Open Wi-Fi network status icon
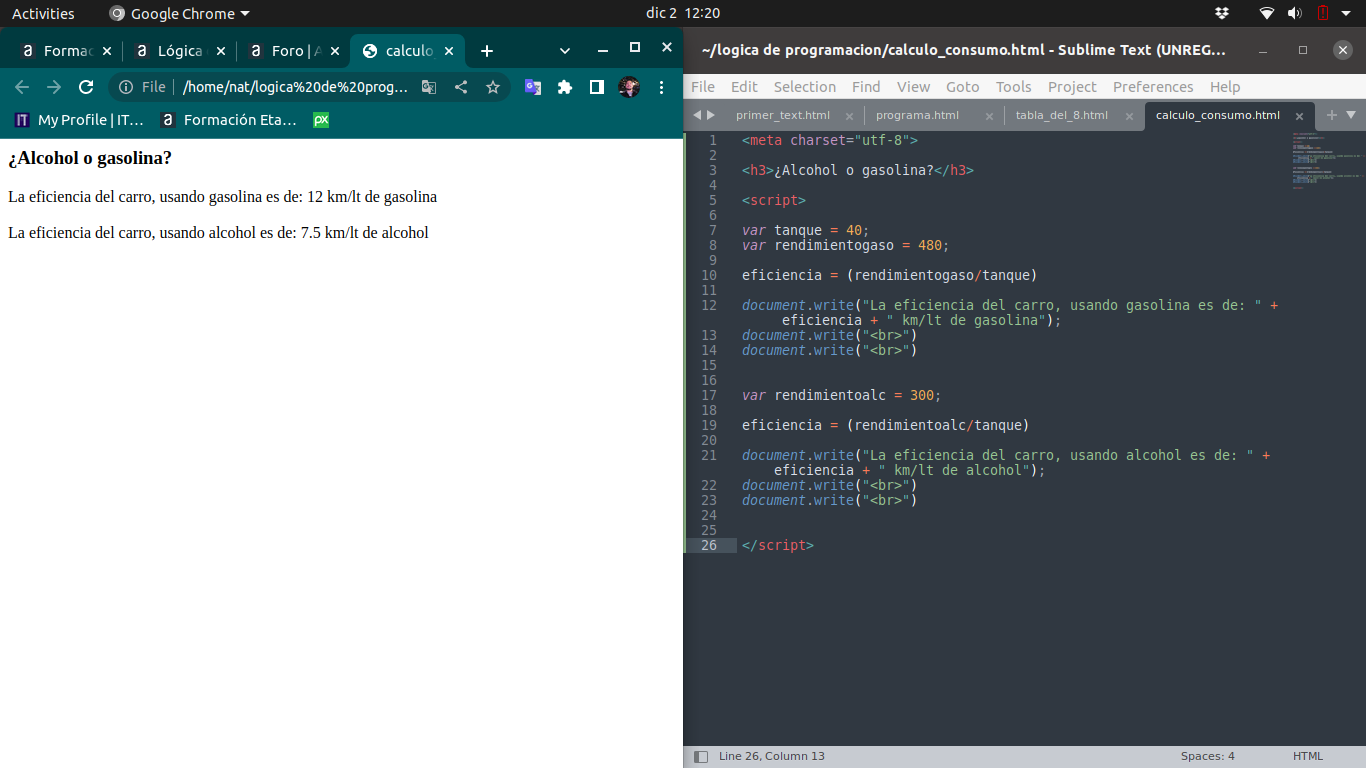Viewport: 1366px width, 768px height. (1267, 13)
